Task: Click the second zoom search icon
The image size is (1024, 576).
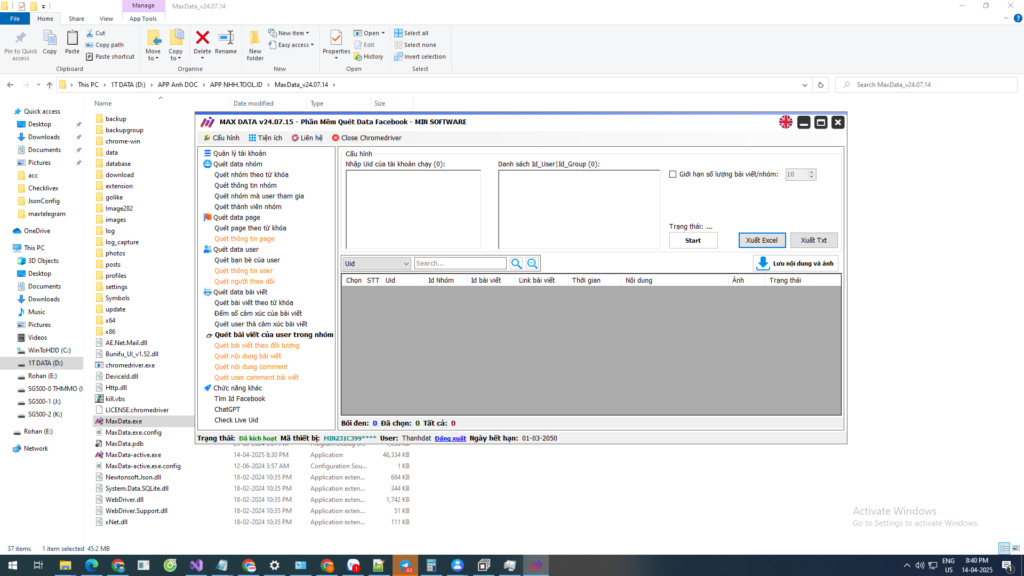Action: [x=533, y=263]
